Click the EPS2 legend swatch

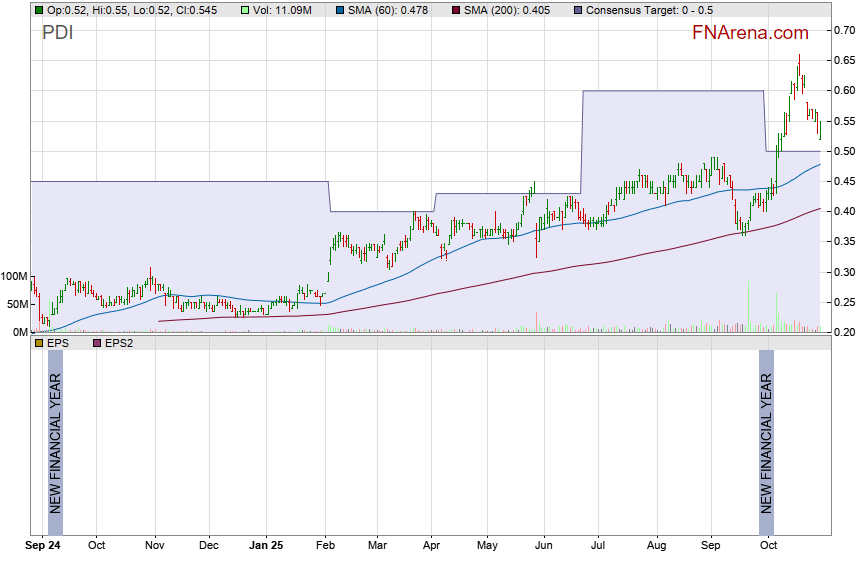pyautogui.click(x=98, y=342)
